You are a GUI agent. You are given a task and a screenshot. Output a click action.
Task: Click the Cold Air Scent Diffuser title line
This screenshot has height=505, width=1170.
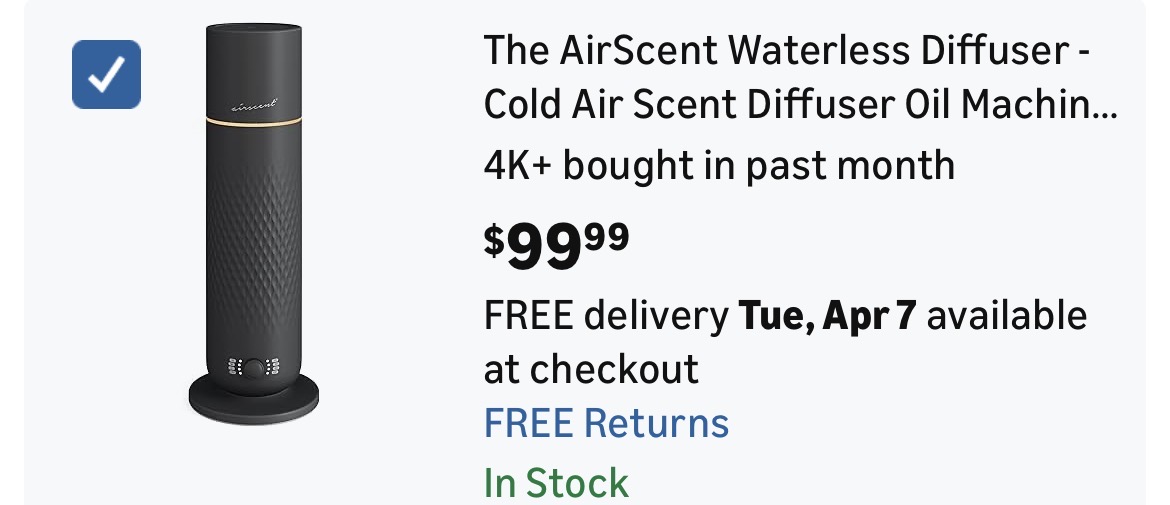(786, 108)
